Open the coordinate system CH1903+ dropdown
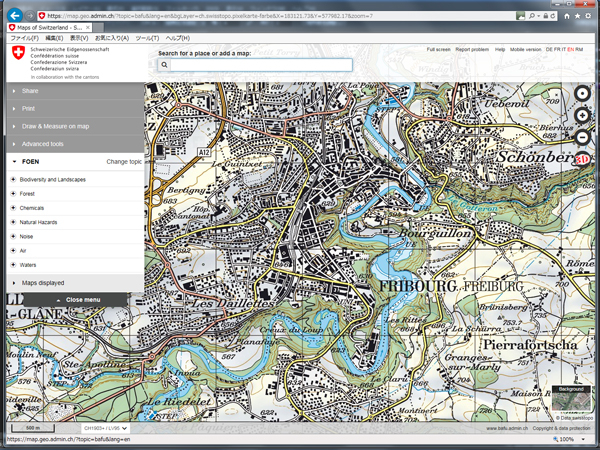 pyautogui.click(x=106, y=428)
